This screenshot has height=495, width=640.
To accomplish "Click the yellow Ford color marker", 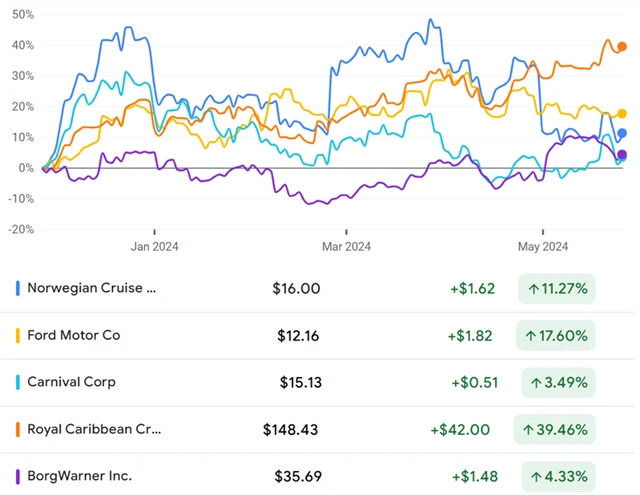I will pyautogui.click(x=19, y=336).
